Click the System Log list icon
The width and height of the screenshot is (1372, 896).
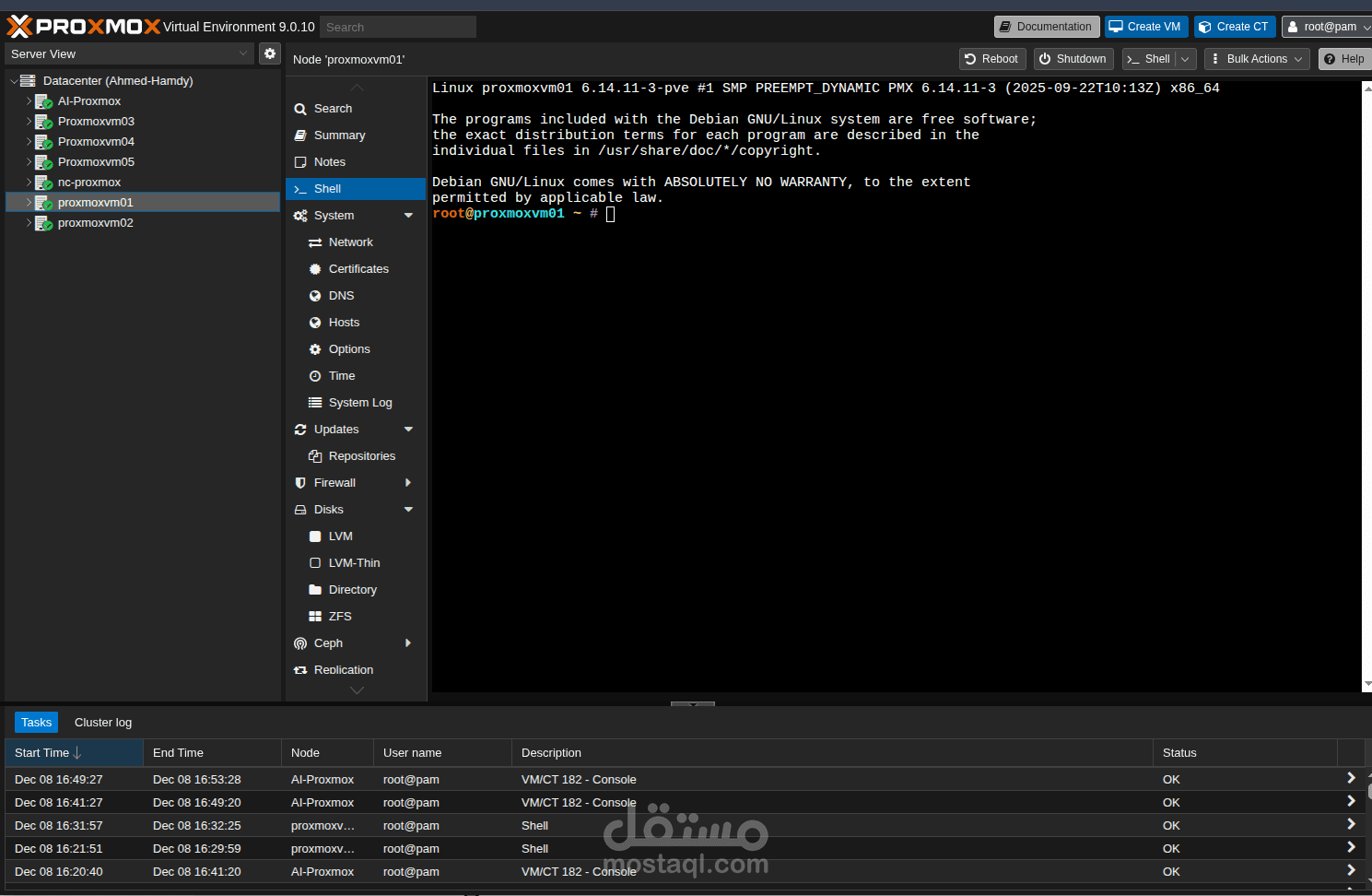pos(315,403)
